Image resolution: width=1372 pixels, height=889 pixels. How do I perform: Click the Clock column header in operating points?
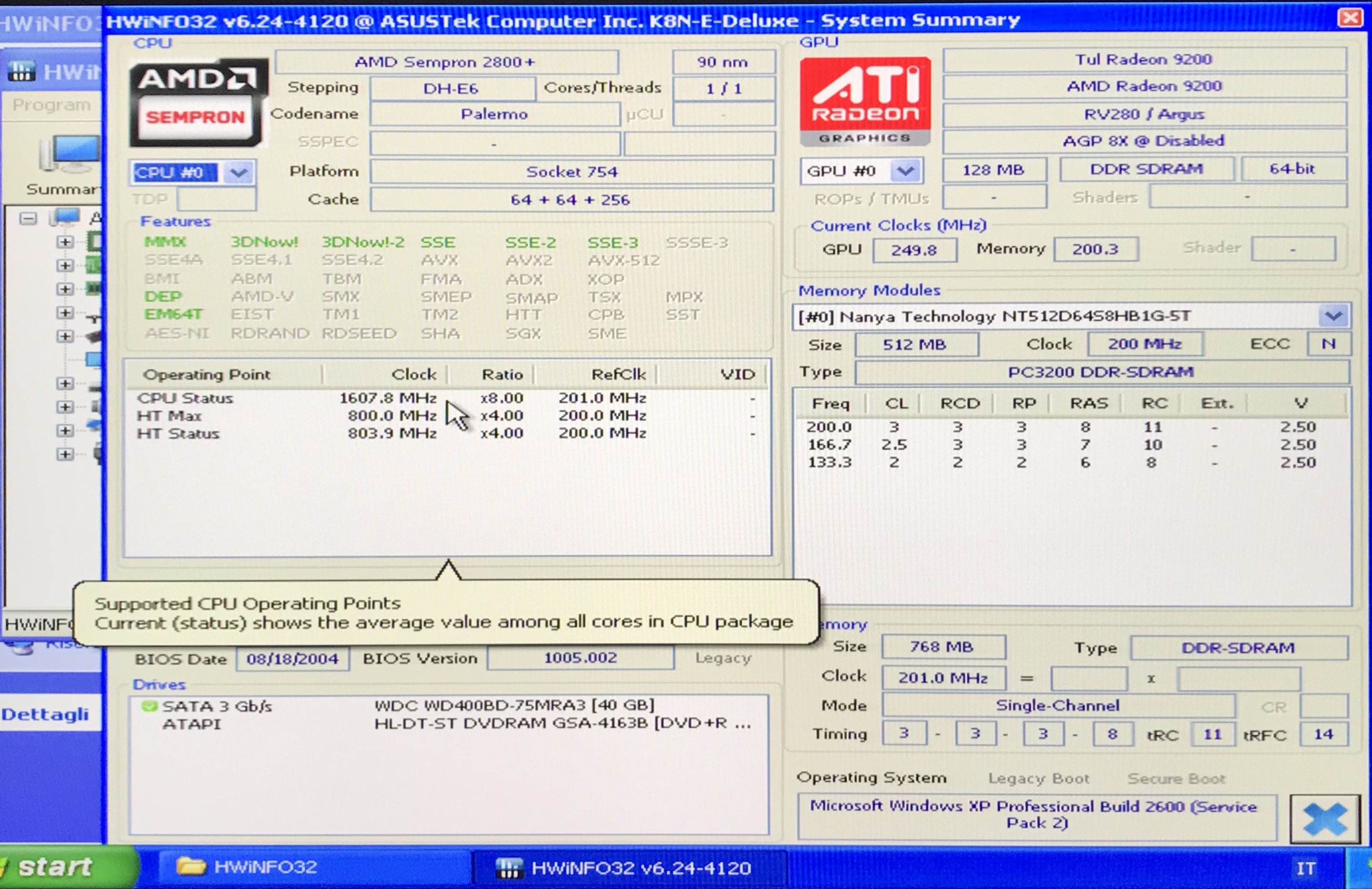coord(413,375)
